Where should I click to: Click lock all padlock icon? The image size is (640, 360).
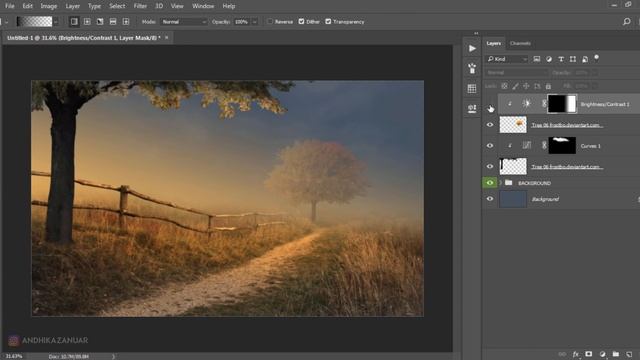548,86
